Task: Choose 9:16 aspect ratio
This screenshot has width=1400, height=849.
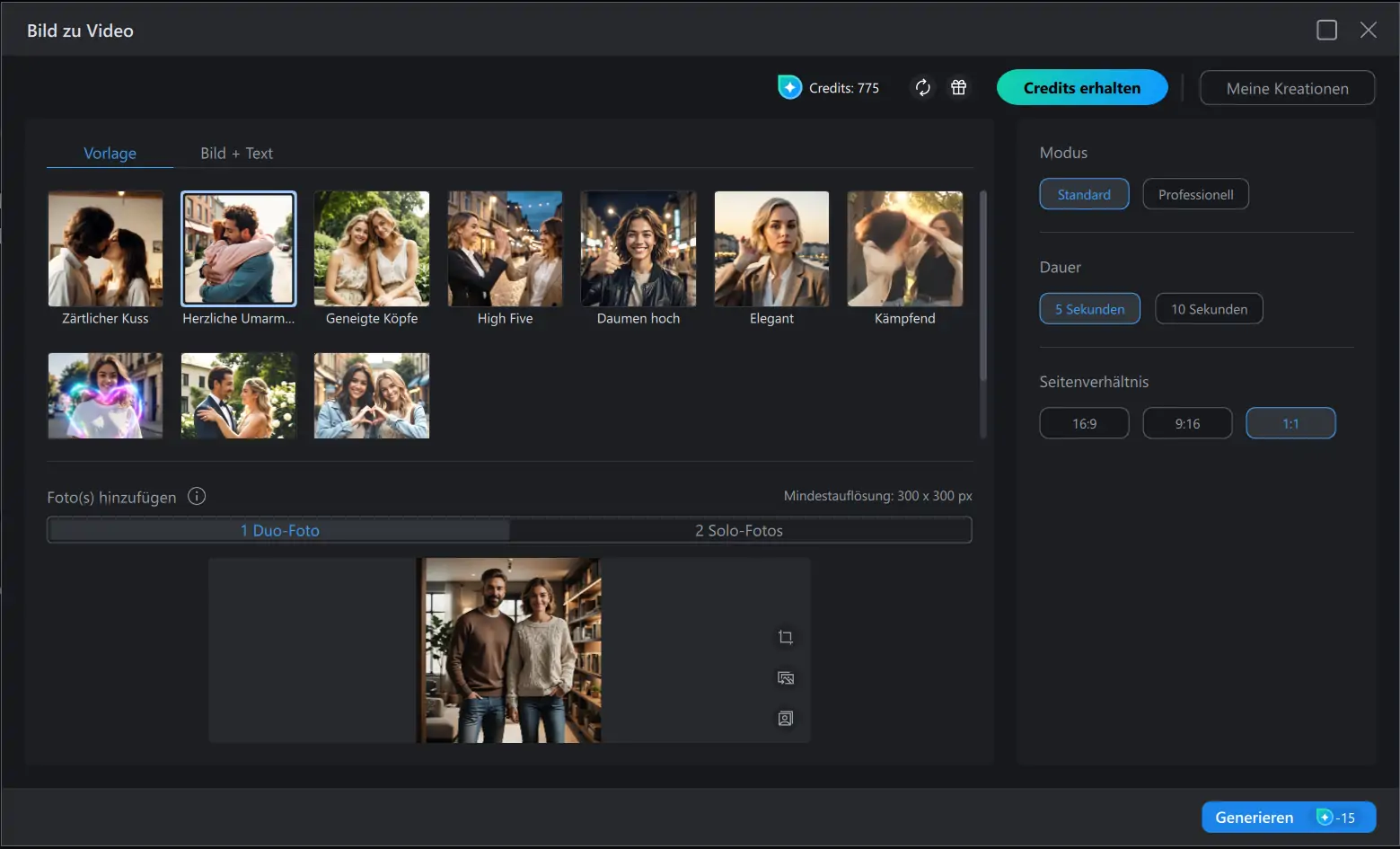Action: pyautogui.click(x=1187, y=423)
